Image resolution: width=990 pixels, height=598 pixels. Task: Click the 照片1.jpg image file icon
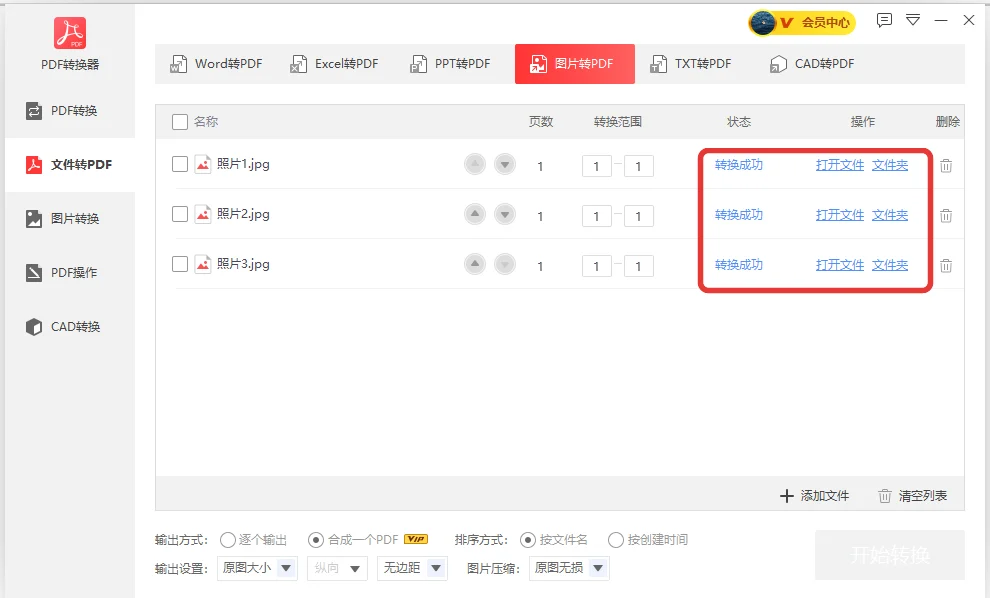[x=203, y=164]
